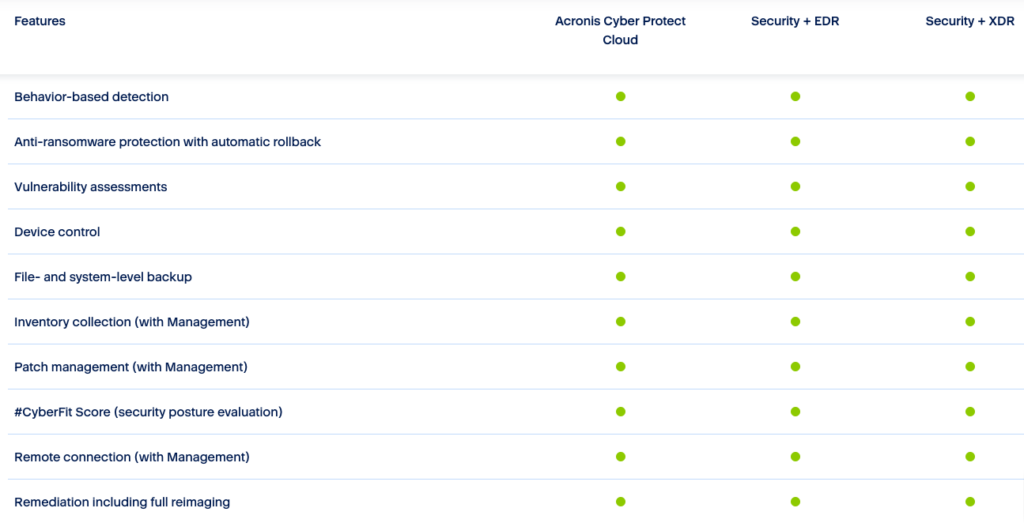1024x523 pixels.
Task: Click the Device control feature label
Action: pos(57,232)
